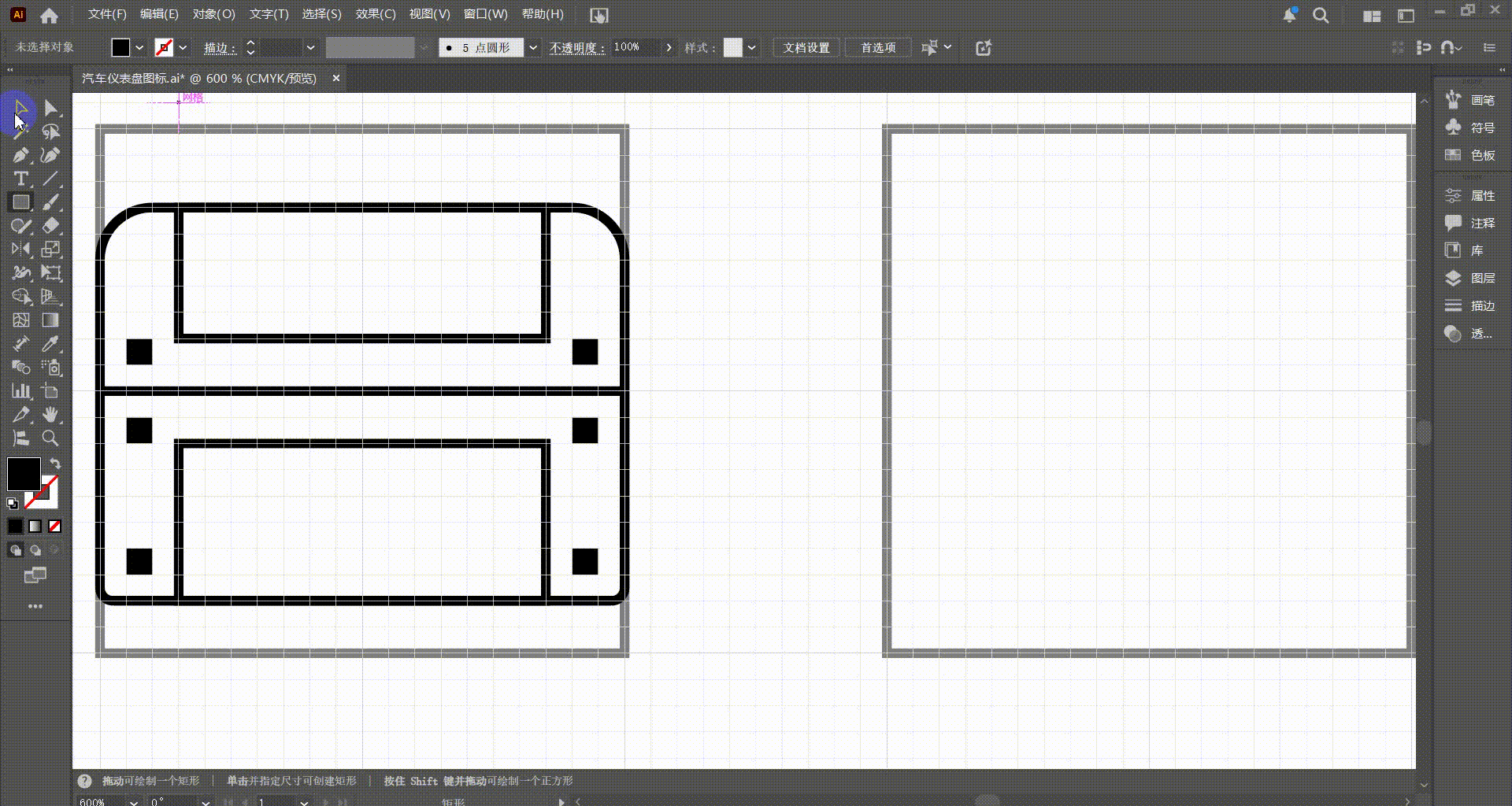Open the Edit Toolbar three-dots button
The height and width of the screenshot is (806, 1512).
pos(35,606)
